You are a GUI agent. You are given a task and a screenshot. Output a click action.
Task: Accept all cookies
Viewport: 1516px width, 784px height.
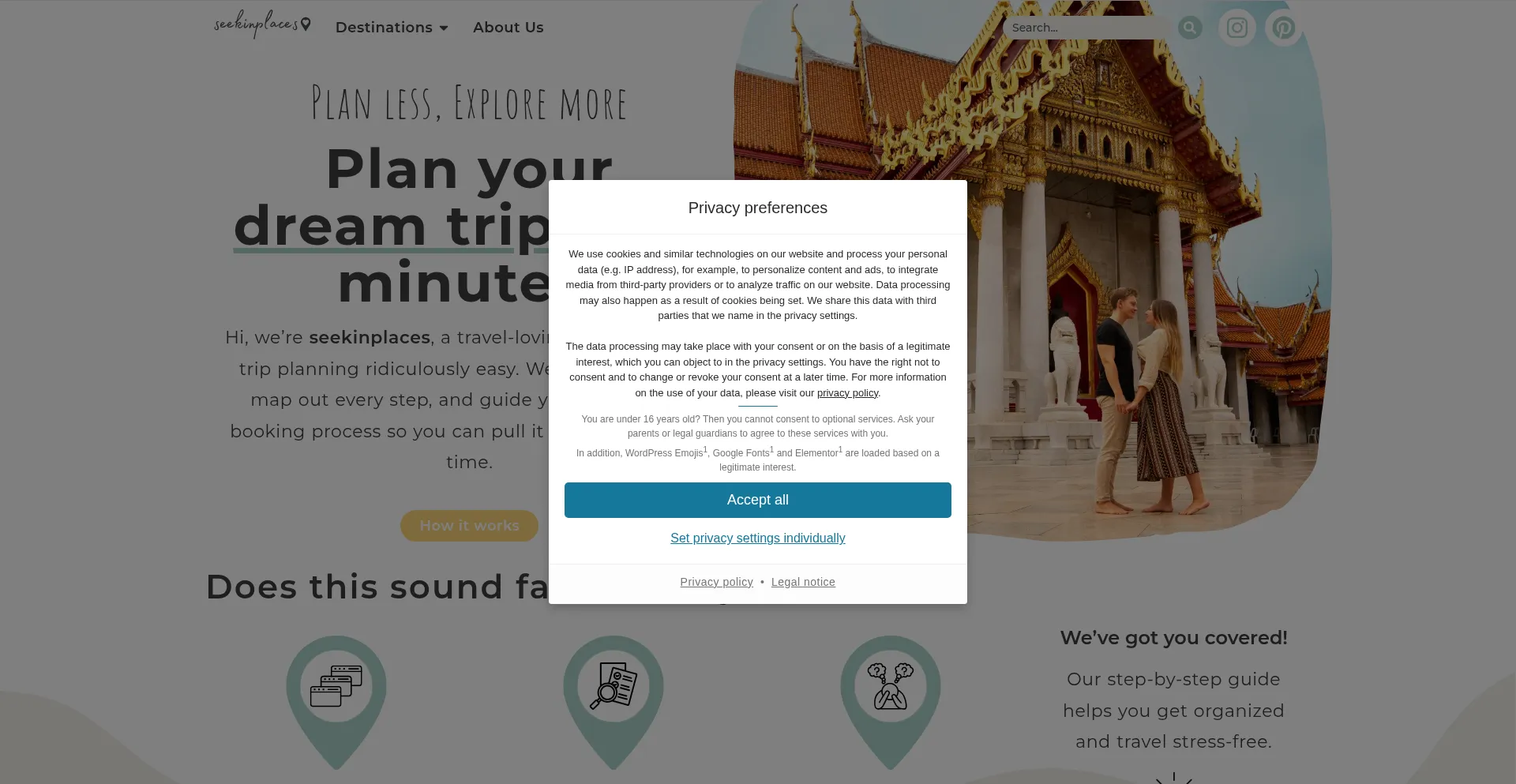coord(758,500)
